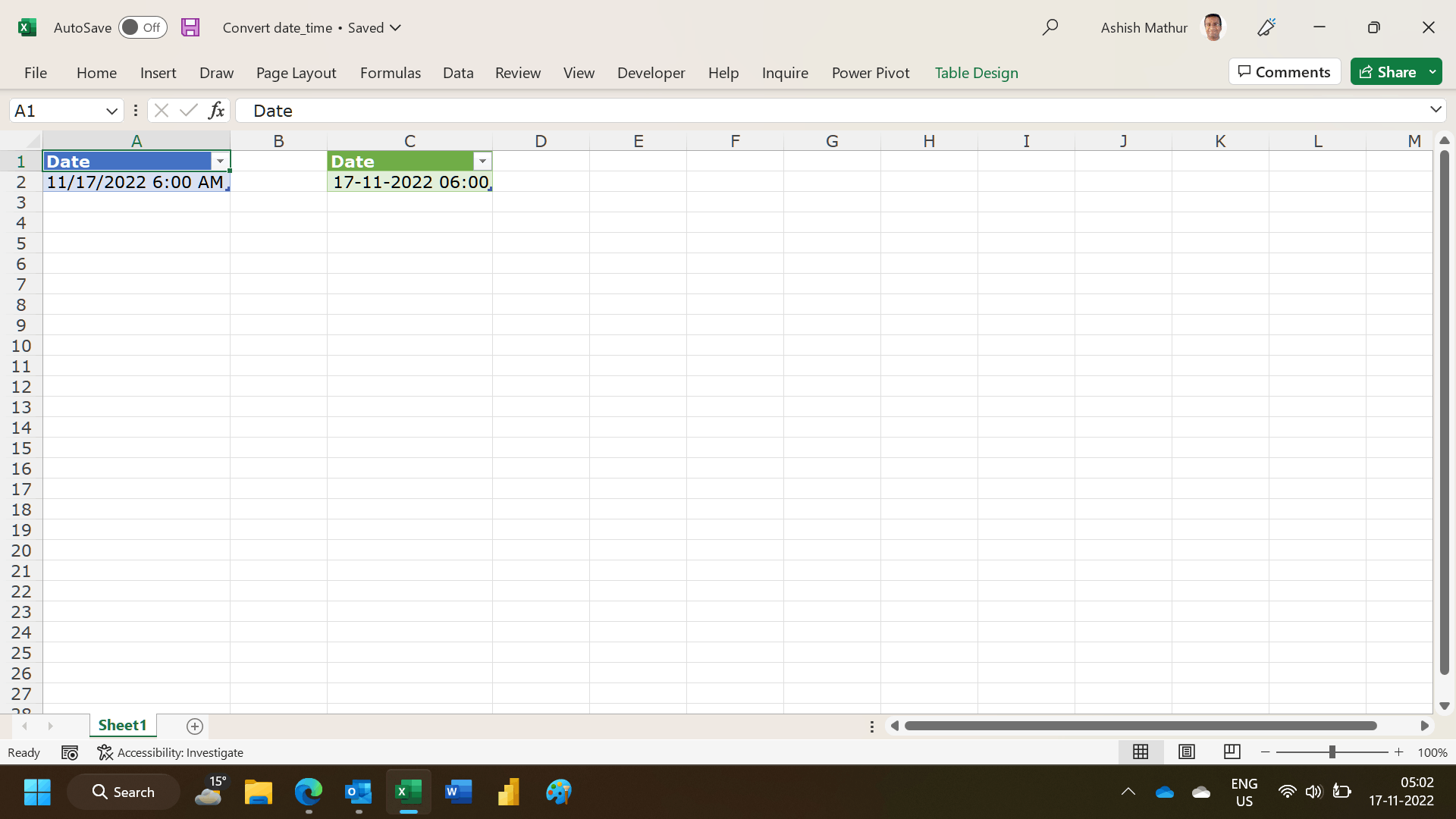Click the zoom slider handle
This screenshot has width=1456, height=819.
coord(1332,752)
